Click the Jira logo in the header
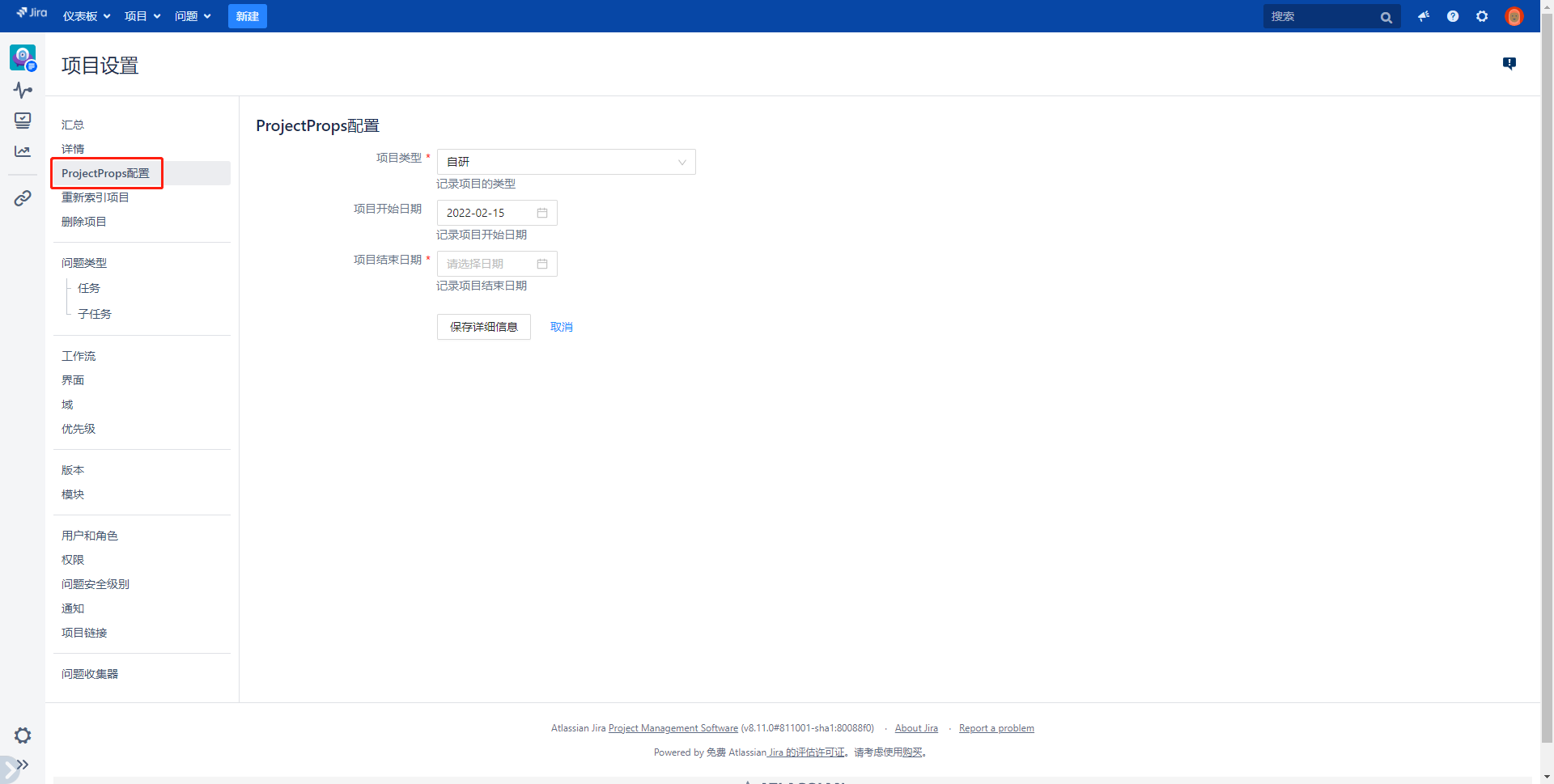This screenshot has height=784, width=1554. 32,13
